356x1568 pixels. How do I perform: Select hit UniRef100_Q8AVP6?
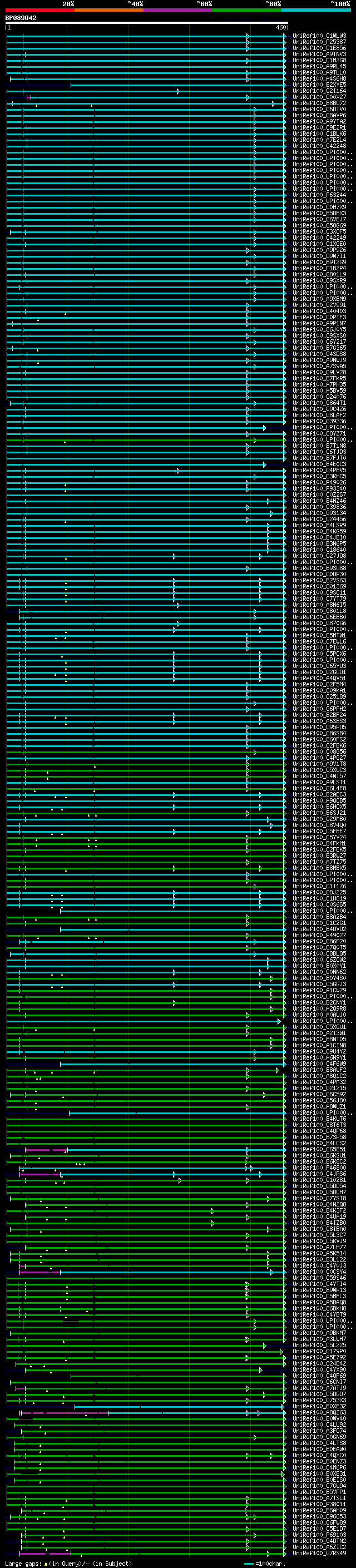[x=319, y=116]
